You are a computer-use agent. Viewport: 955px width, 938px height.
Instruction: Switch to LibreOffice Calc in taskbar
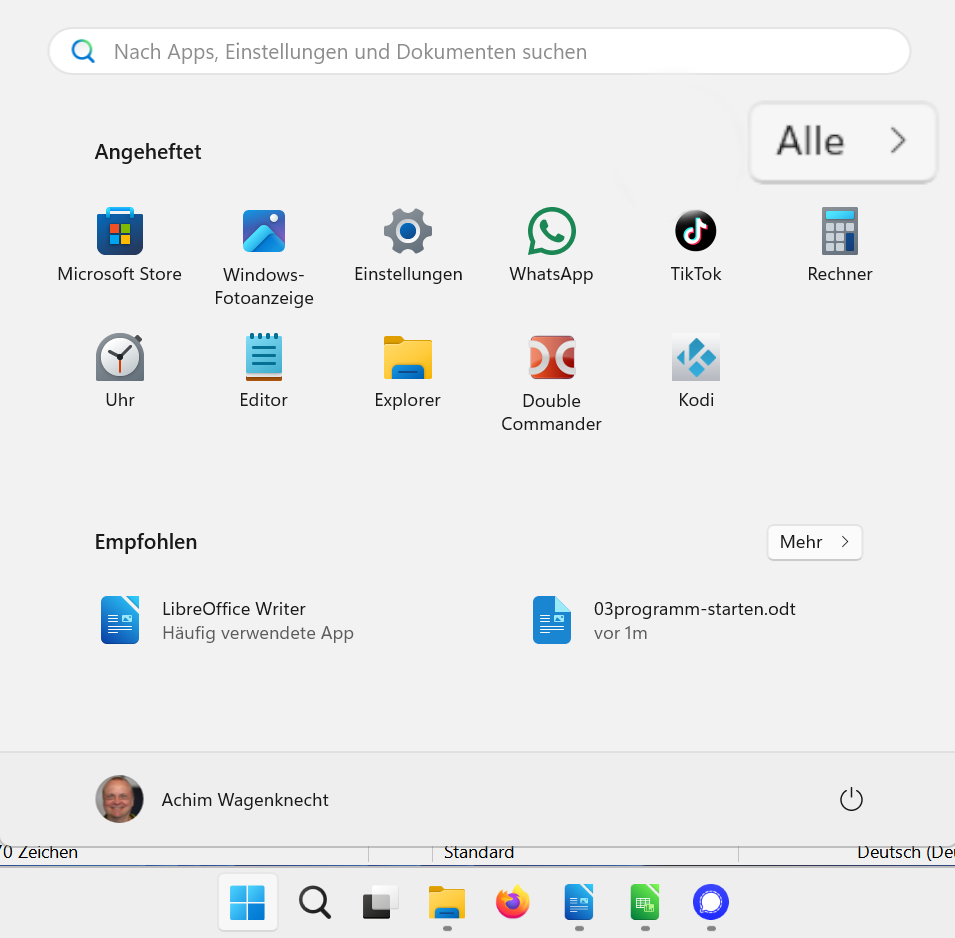[x=645, y=902]
